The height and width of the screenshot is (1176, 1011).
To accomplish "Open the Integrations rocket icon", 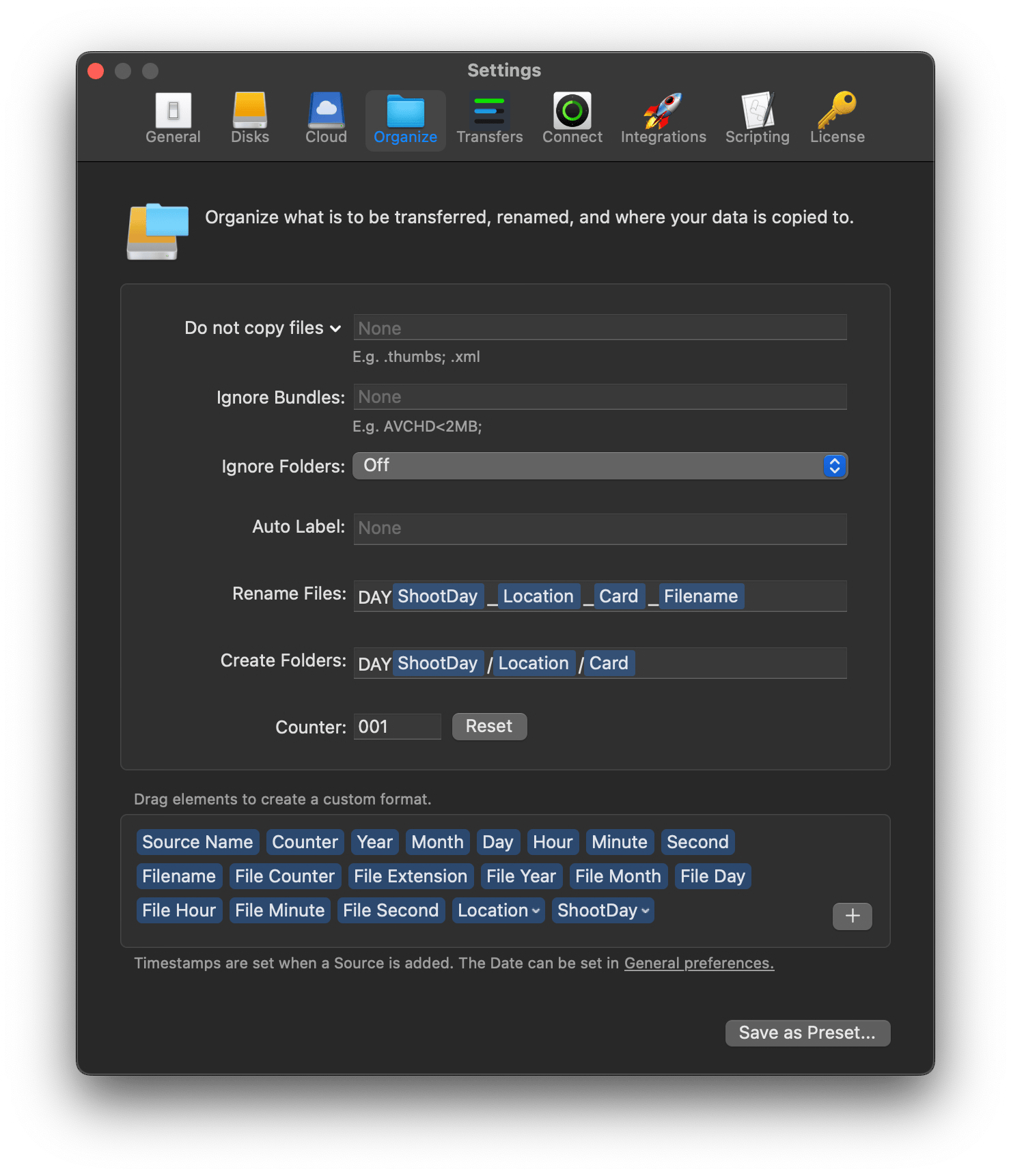I will coord(663,111).
